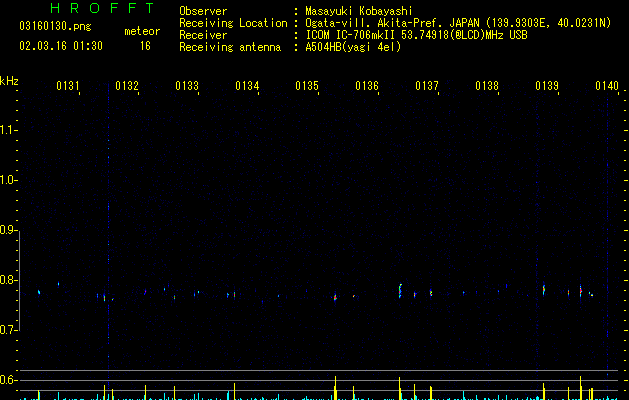Screen dimensions: 629x400
Task: Click the date stamp 02.03.16 01:30
Action: (x=61, y=46)
